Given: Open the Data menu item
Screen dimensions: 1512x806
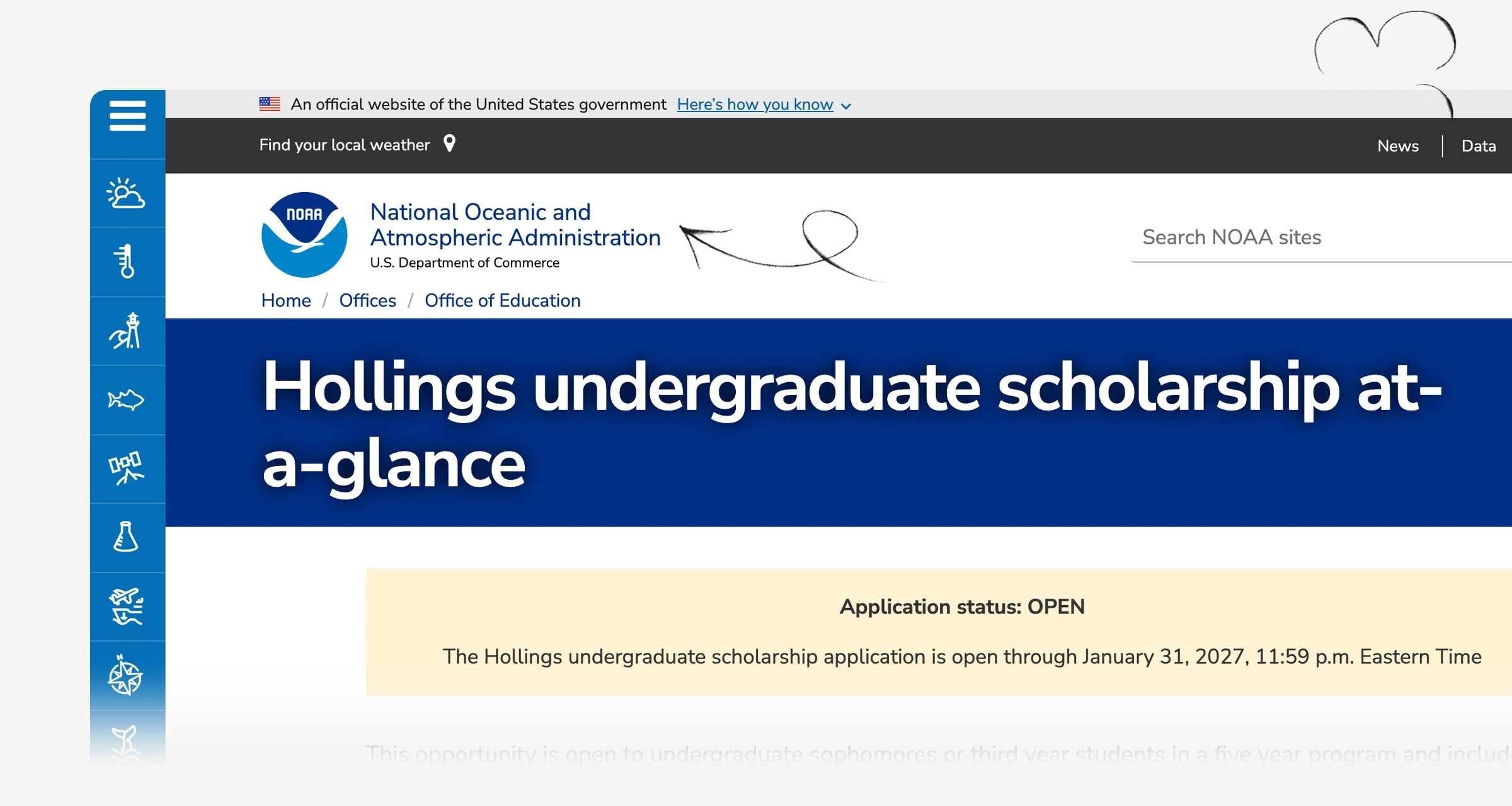Looking at the screenshot, I should (x=1479, y=145).
